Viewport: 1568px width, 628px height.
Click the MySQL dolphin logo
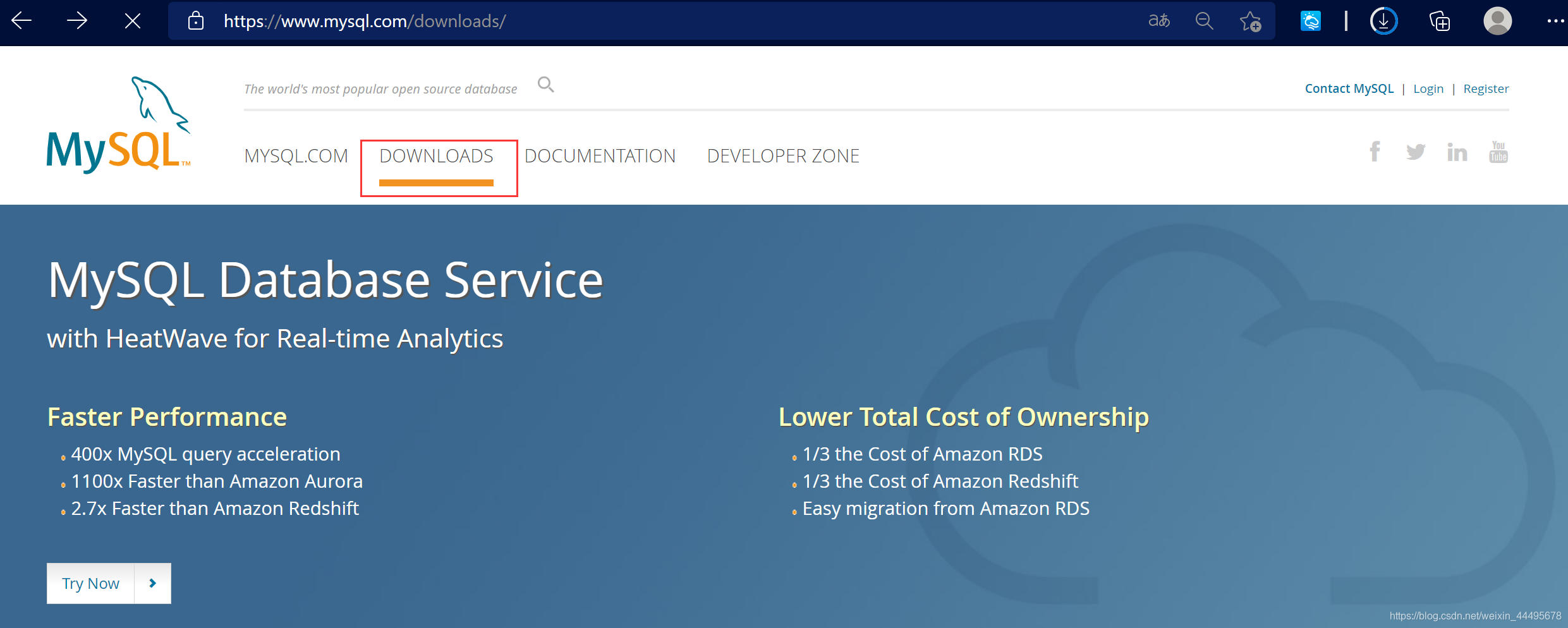pos(118,124)
